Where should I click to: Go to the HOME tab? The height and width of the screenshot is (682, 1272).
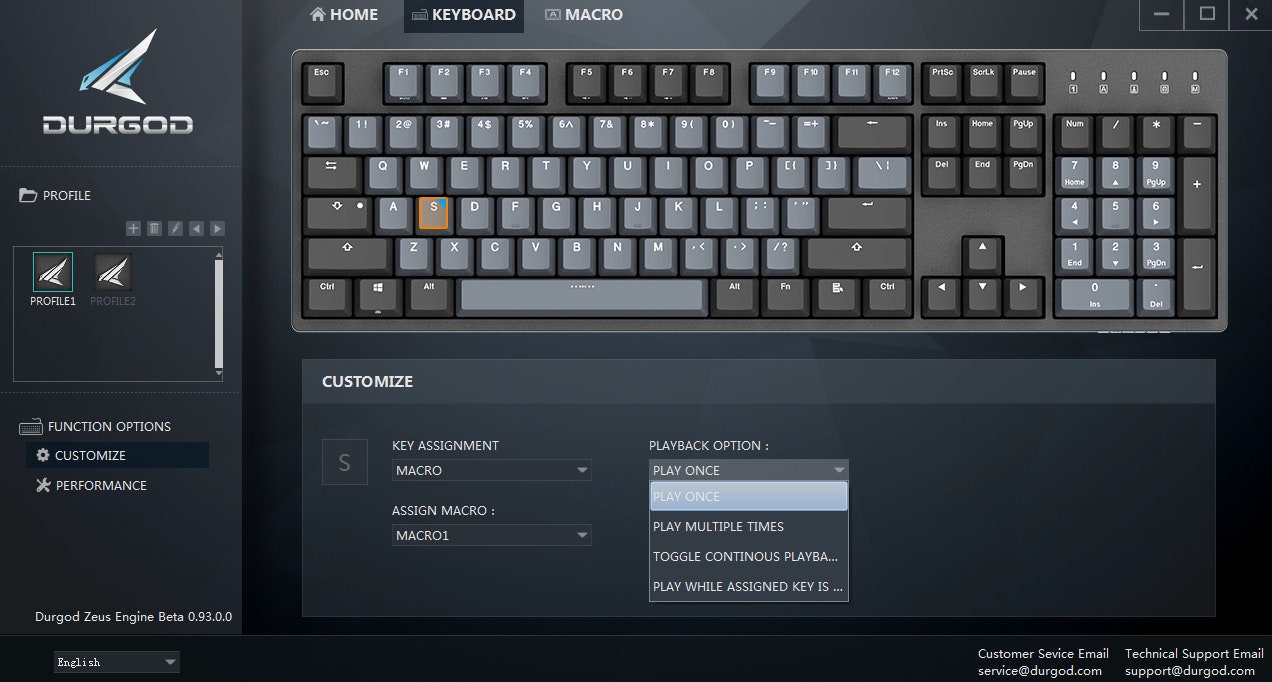[344, 15]
